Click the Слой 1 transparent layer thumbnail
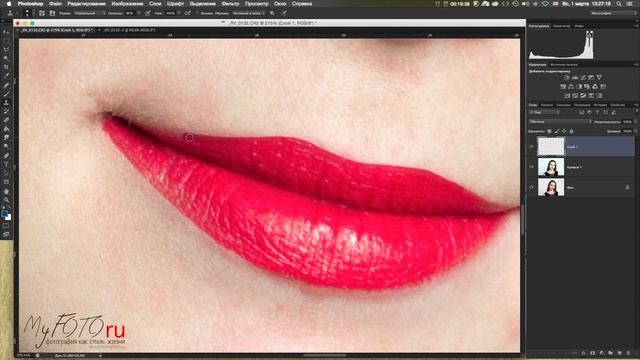 coord(551,146)
